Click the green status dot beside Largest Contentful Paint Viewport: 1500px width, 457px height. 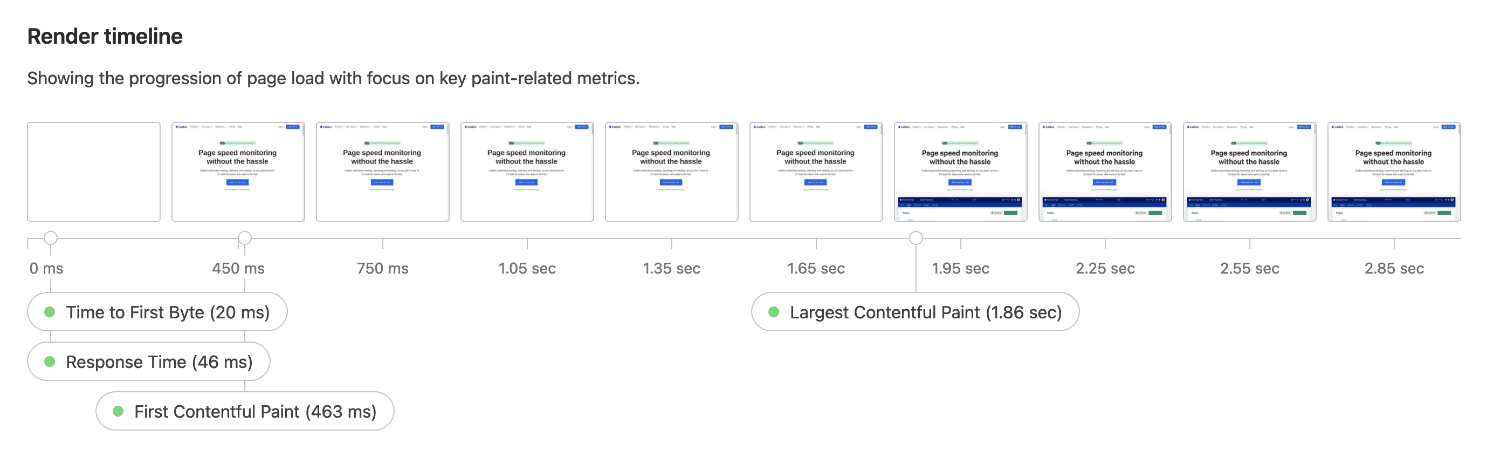point(773,312)
